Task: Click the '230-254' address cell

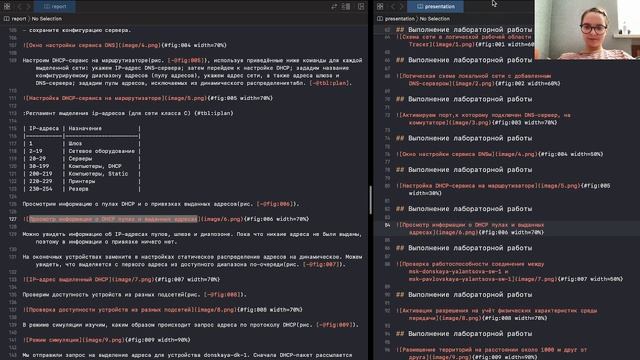Action: point(40,189)
